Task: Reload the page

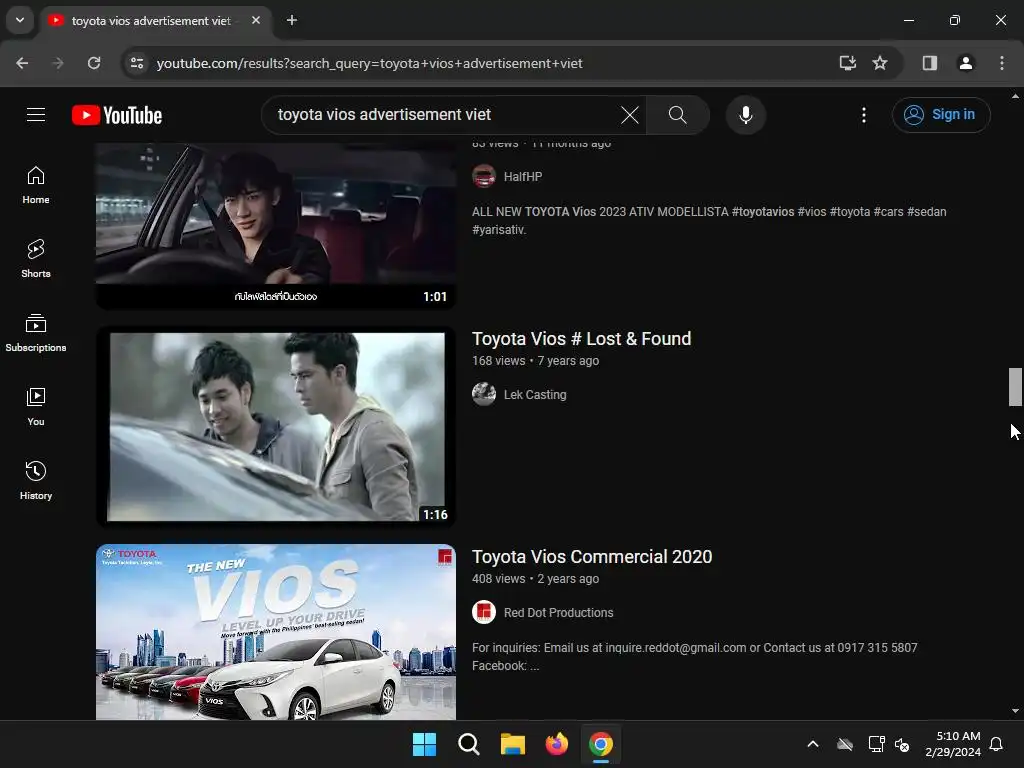Action: [x=94, y=63]
